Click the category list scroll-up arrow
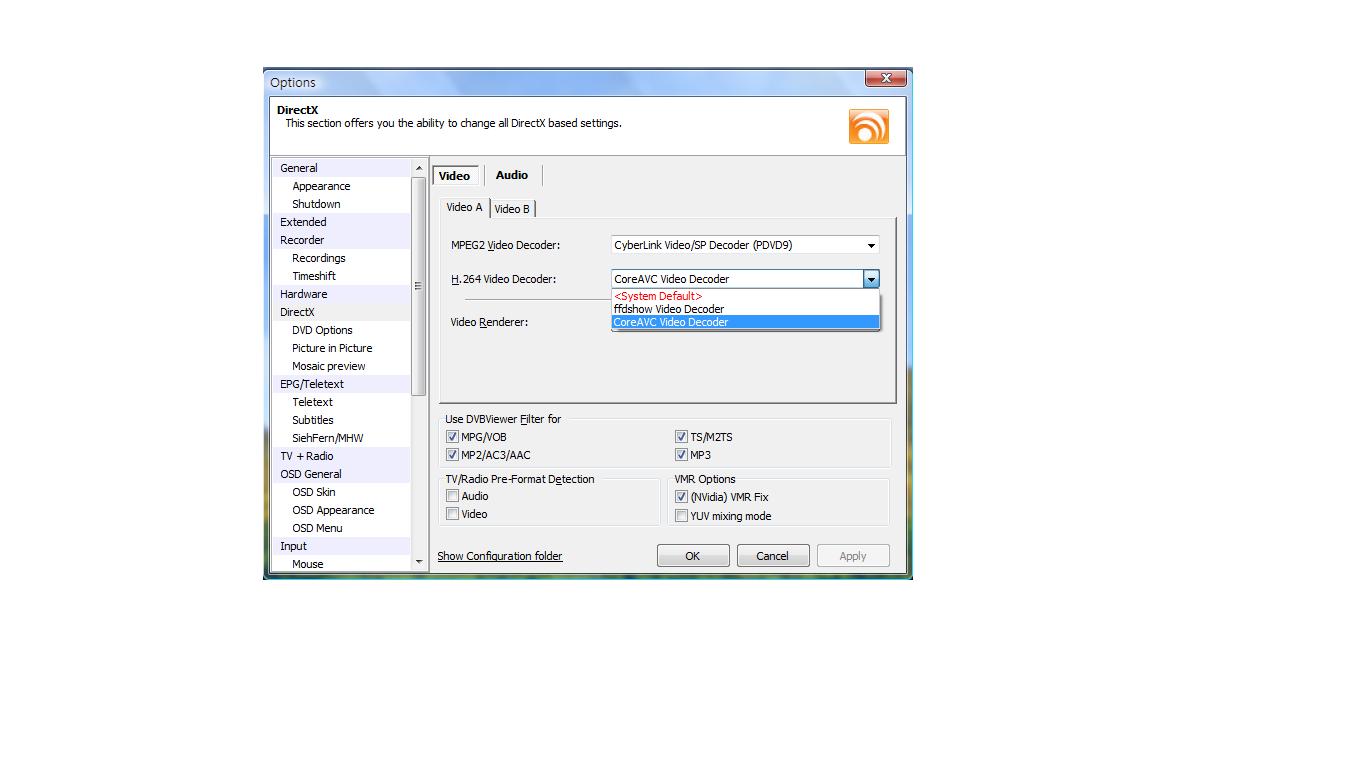Viewport: 1366px width, 768px height. pyautogui.click(x=419, y=168)
